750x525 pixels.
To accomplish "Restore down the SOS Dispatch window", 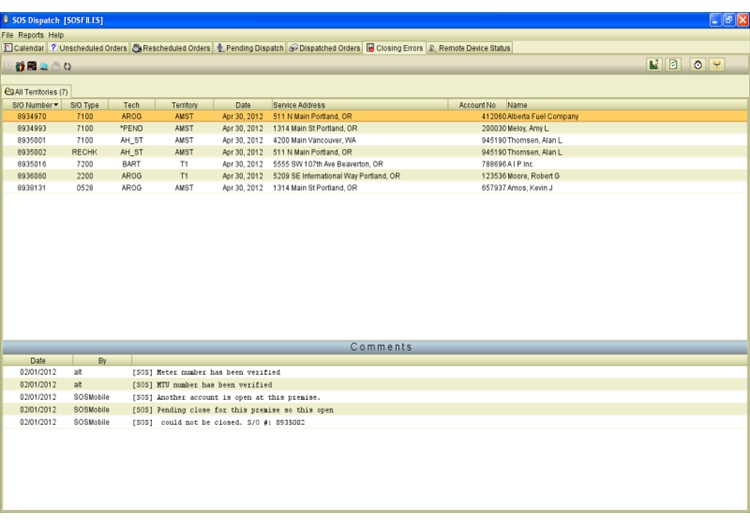I will tap(728, 20).
